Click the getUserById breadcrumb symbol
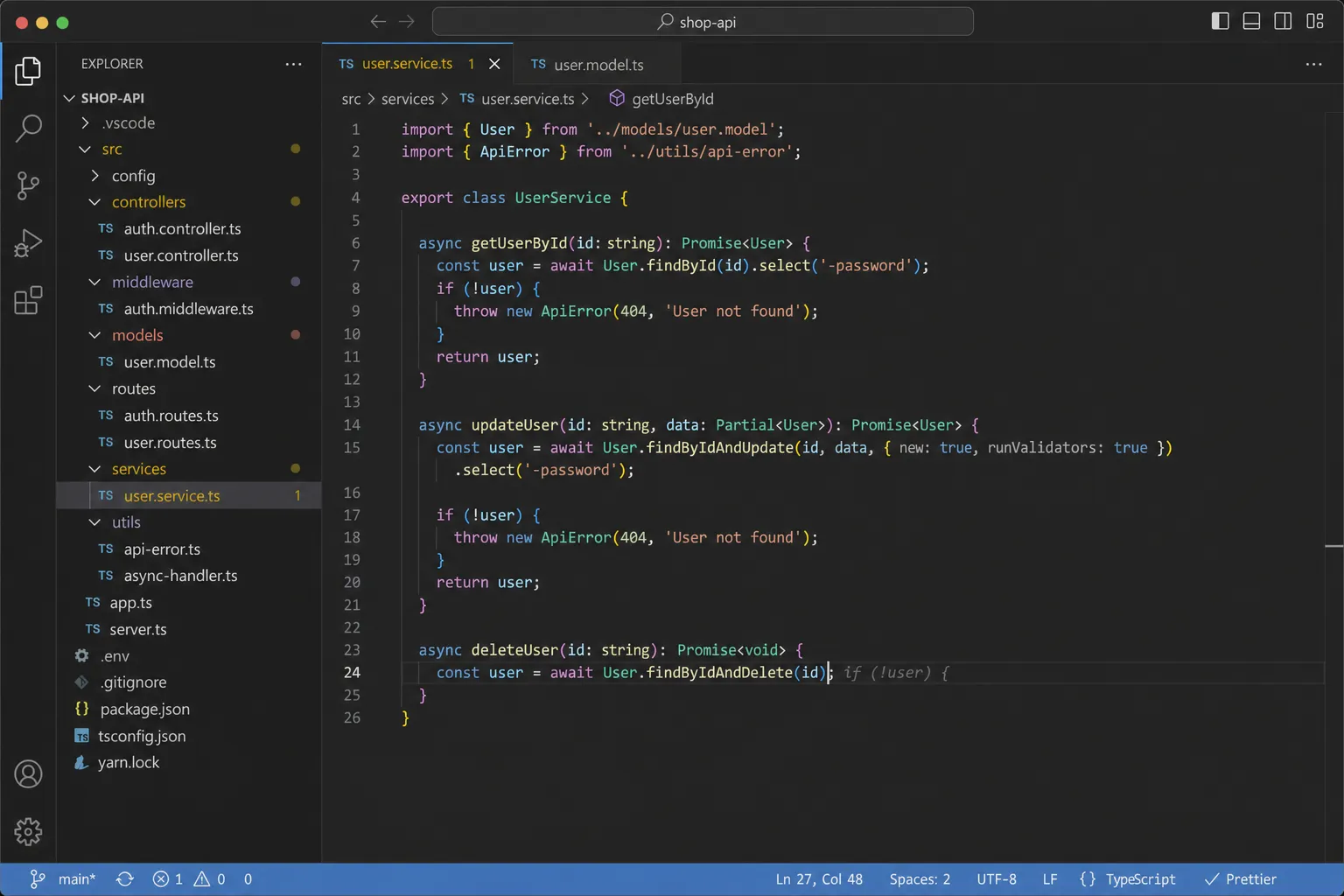 tap(661, 99)
